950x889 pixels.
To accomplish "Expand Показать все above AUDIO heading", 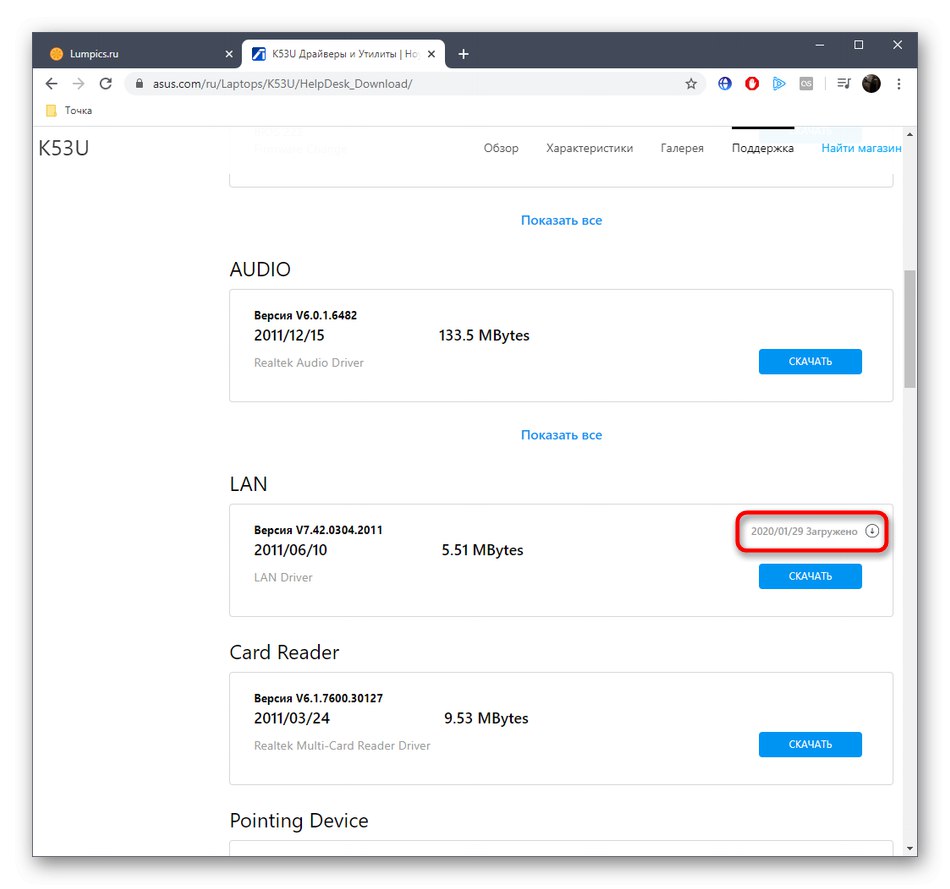I will (x=561, y=220).
